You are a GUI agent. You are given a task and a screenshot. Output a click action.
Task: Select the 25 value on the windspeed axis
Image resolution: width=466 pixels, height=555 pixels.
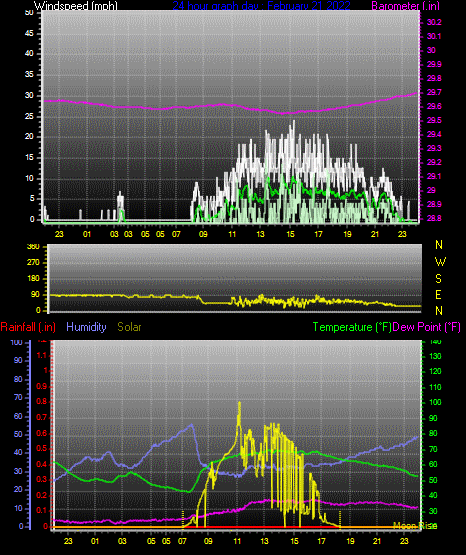(29, 116)
